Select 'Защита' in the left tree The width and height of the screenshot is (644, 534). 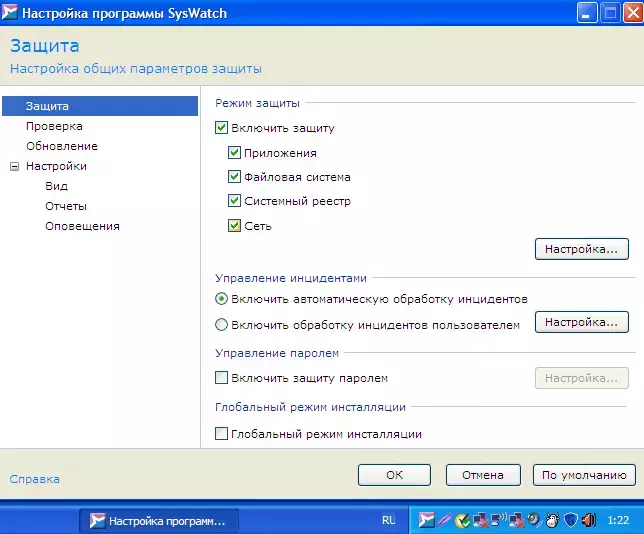point(100,106)
